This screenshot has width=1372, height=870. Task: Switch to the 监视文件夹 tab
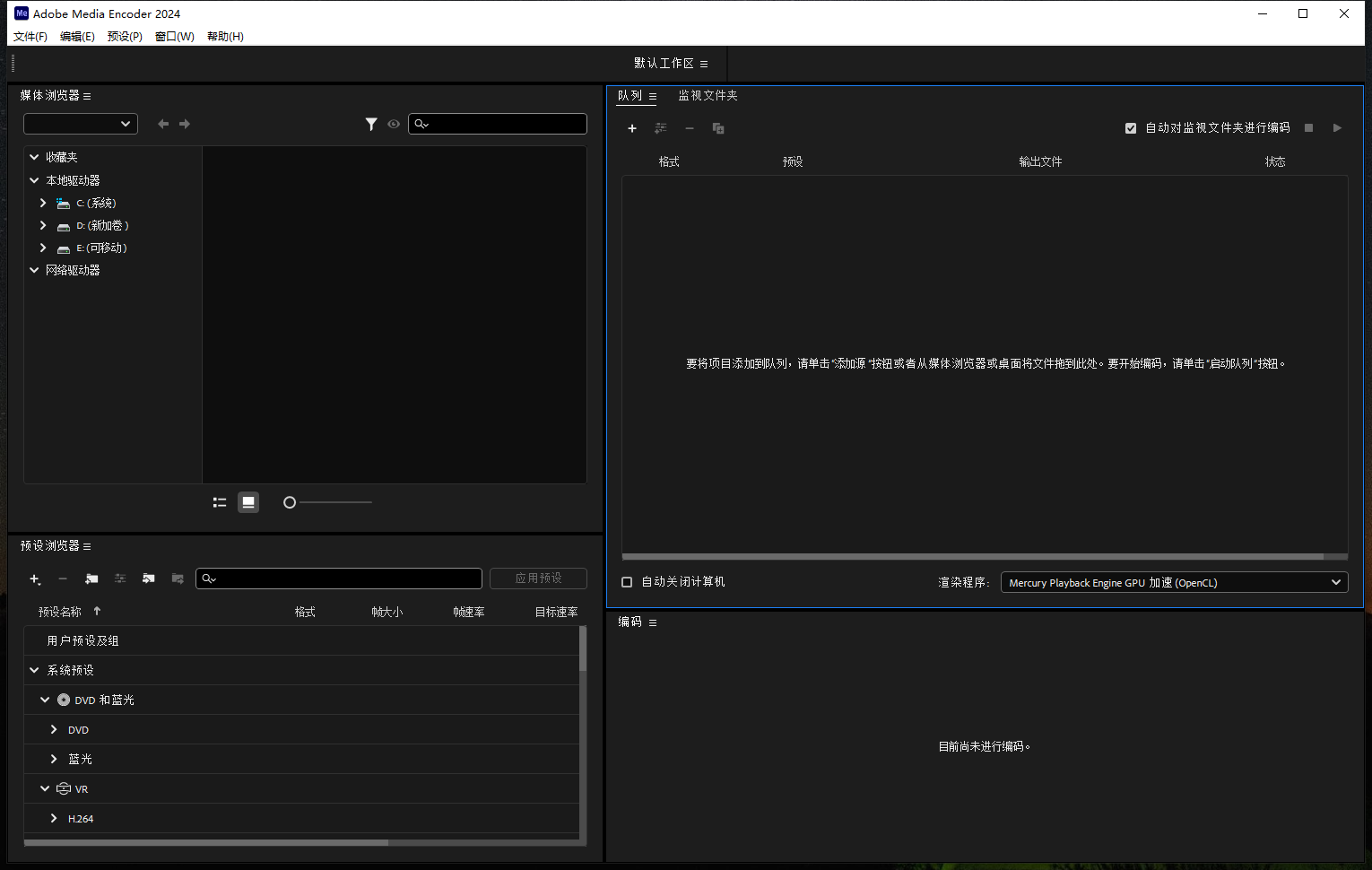point(708,96)
